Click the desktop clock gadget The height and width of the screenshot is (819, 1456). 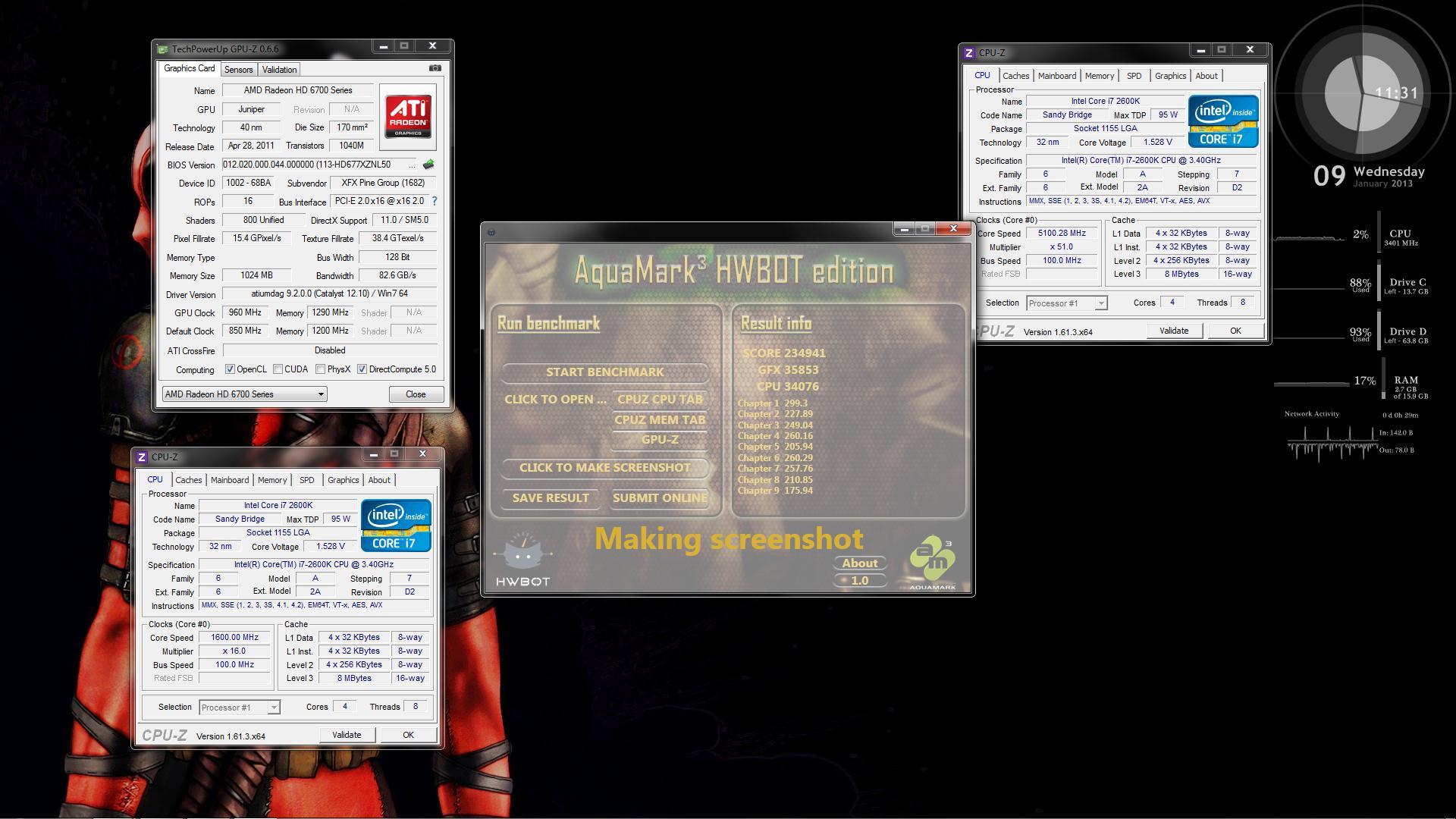pyautogui.click(x=1363, y=93)
